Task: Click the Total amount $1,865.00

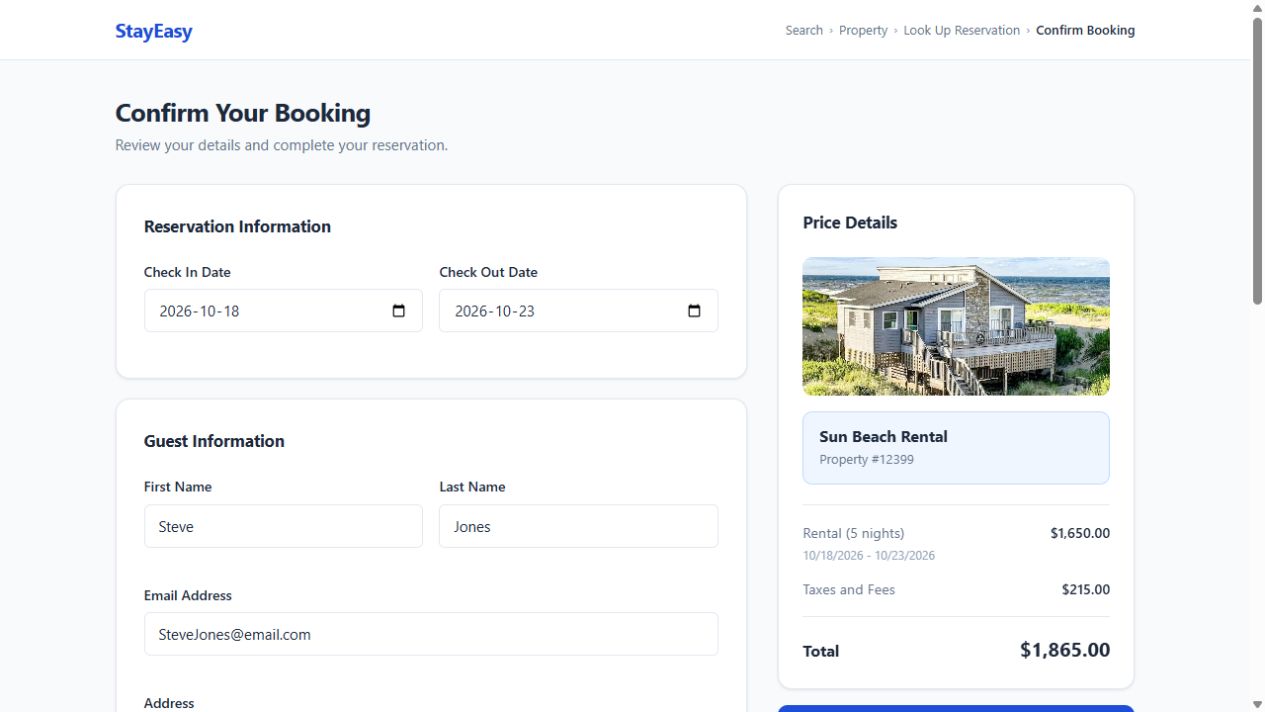Action: (1065, 650)
